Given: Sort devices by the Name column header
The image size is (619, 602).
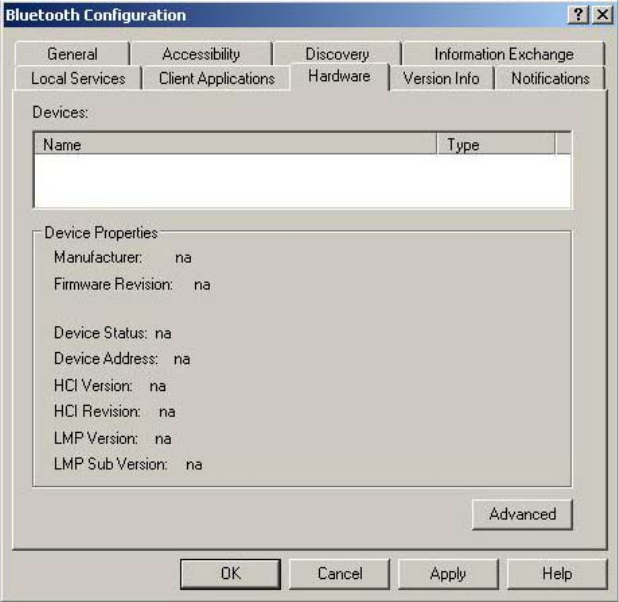Looking at the screenshot, I should pyautogui.click(x=236, y=144).
